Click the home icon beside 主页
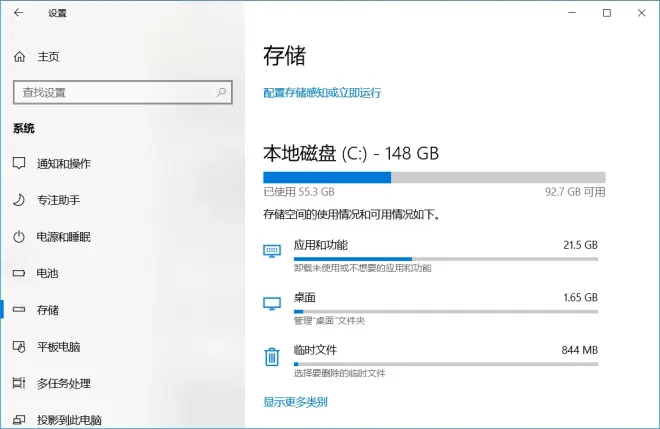The height and width of the screenshot is (429, 660). click(x=19, y=56)
